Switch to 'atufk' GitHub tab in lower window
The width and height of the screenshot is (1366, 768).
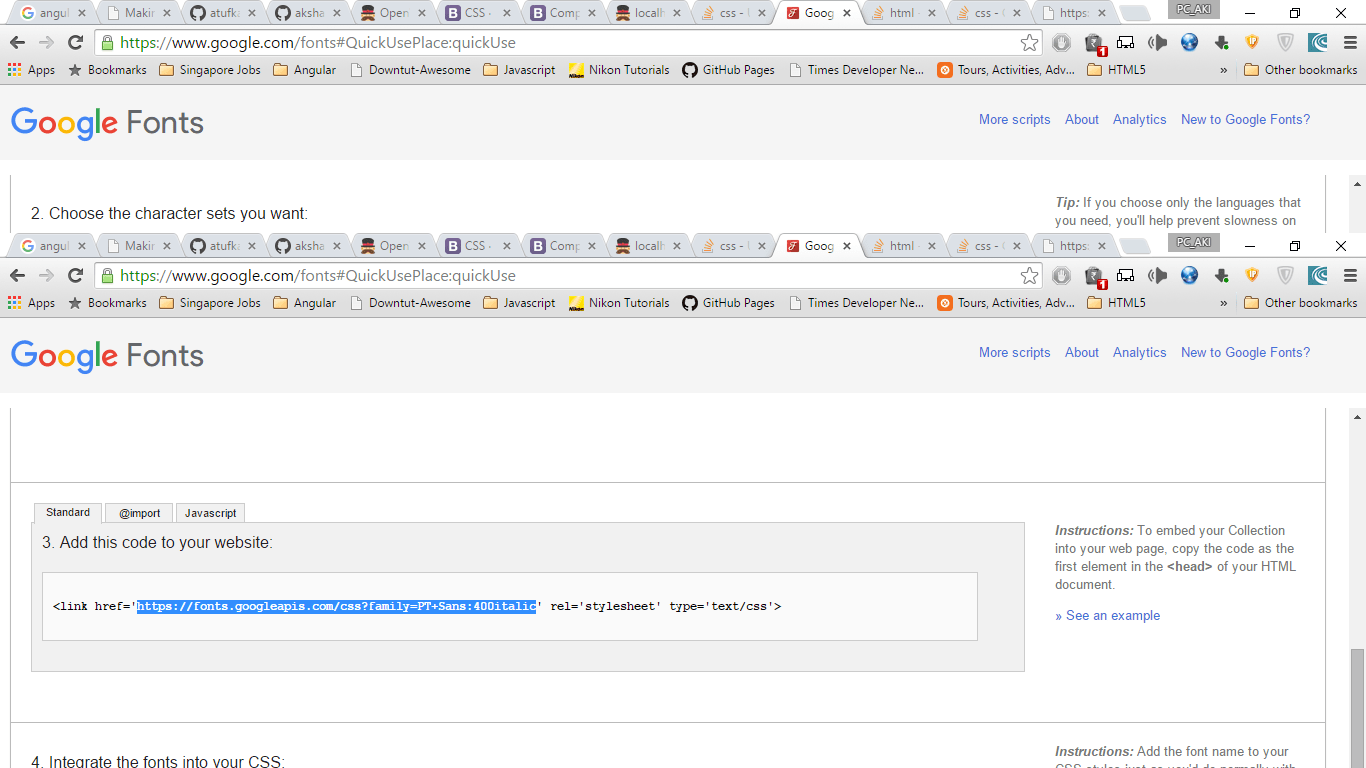click(x=224, y=246)
